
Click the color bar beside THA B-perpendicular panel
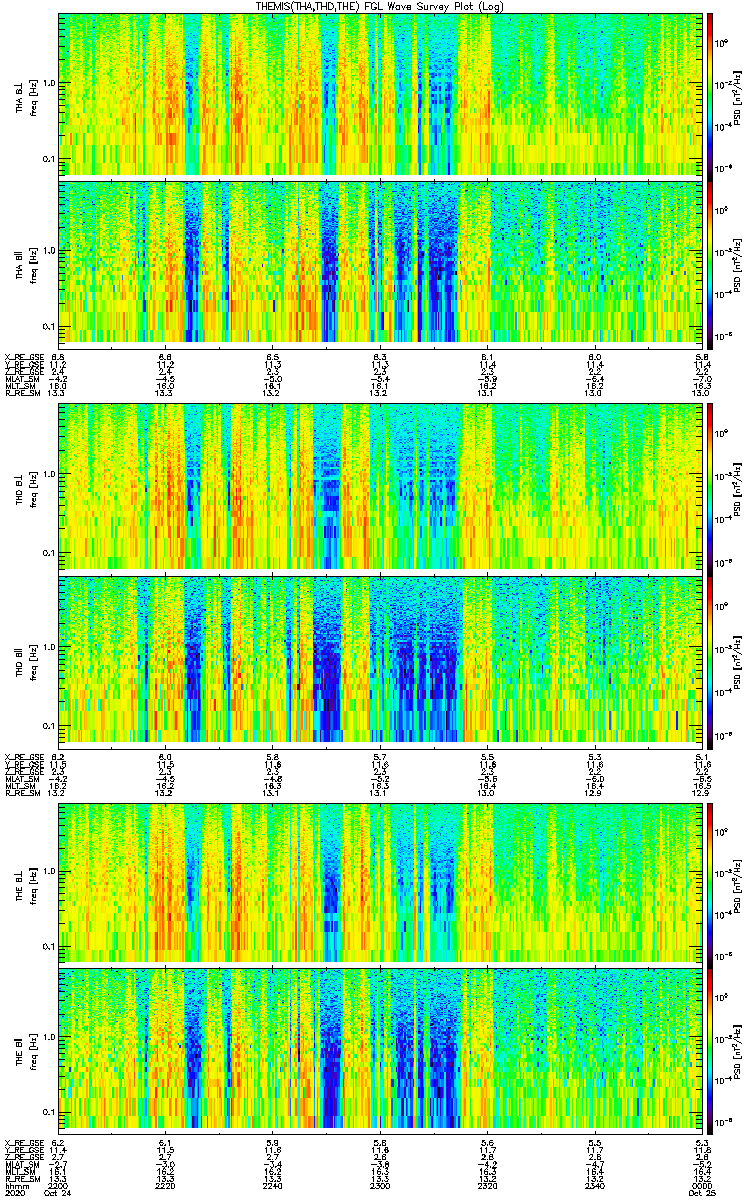(710, 95)
